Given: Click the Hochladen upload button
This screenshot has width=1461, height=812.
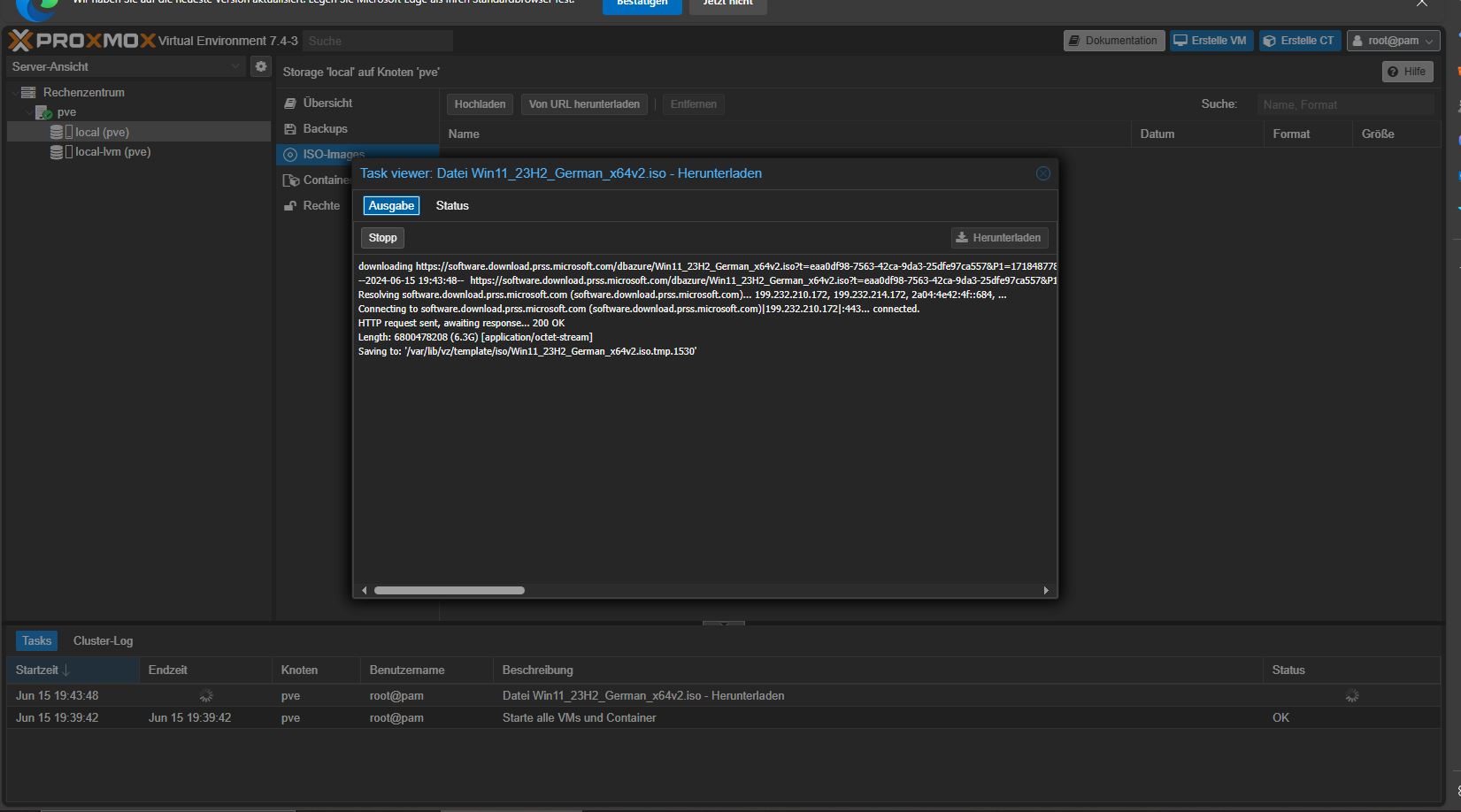Looking at the screenshot, I should tap(480, 104).
